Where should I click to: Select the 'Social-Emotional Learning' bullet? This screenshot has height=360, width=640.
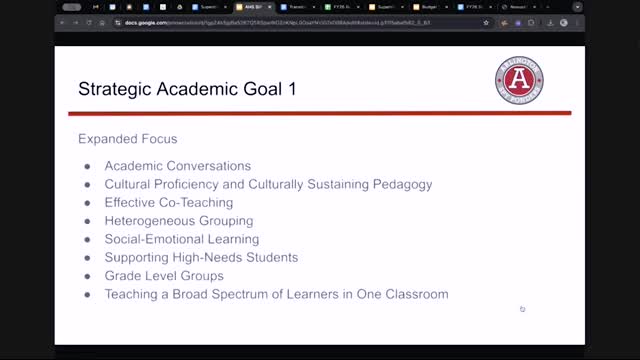(182, 239)
